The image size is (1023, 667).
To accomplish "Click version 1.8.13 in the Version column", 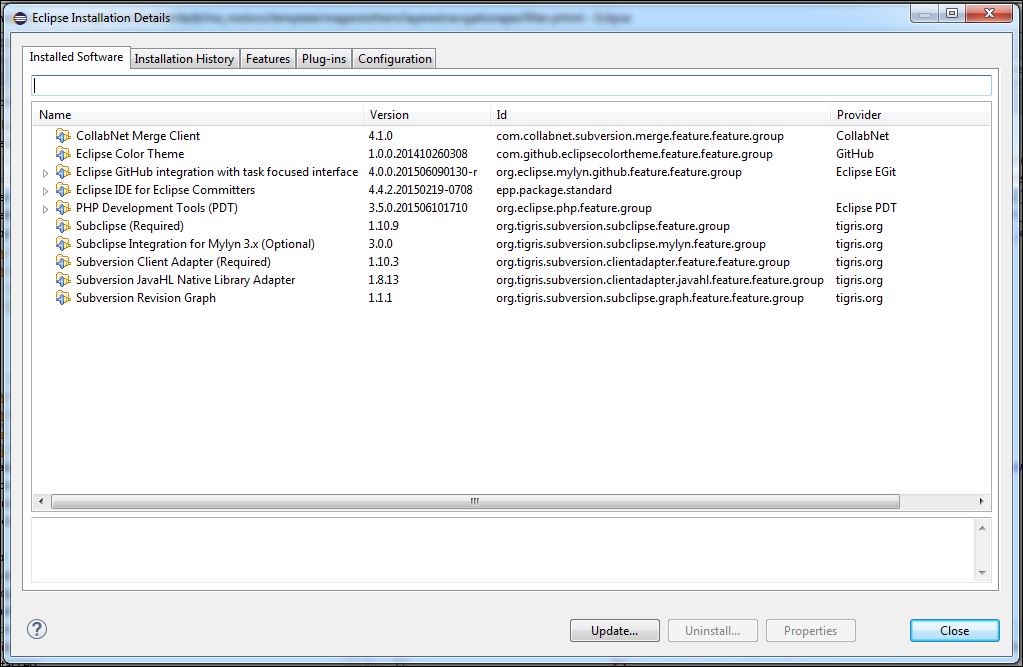I will coord(384,280).
